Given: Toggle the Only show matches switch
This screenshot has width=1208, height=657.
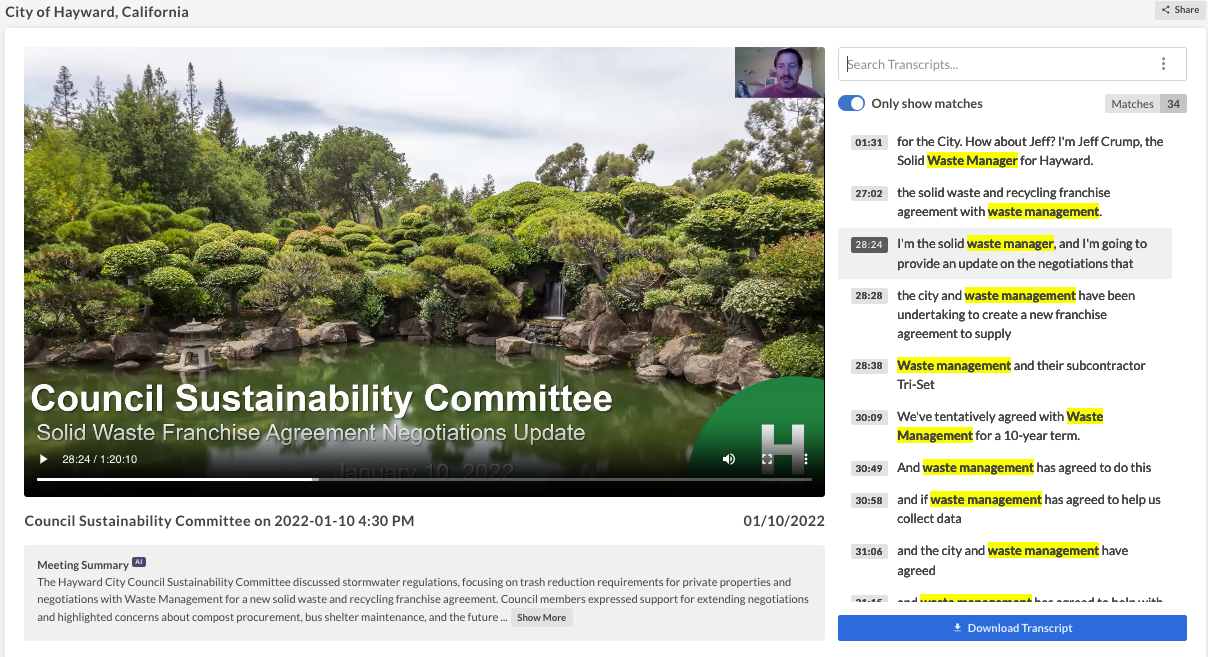Looking at the screenshot, I should tap(851, 104).
